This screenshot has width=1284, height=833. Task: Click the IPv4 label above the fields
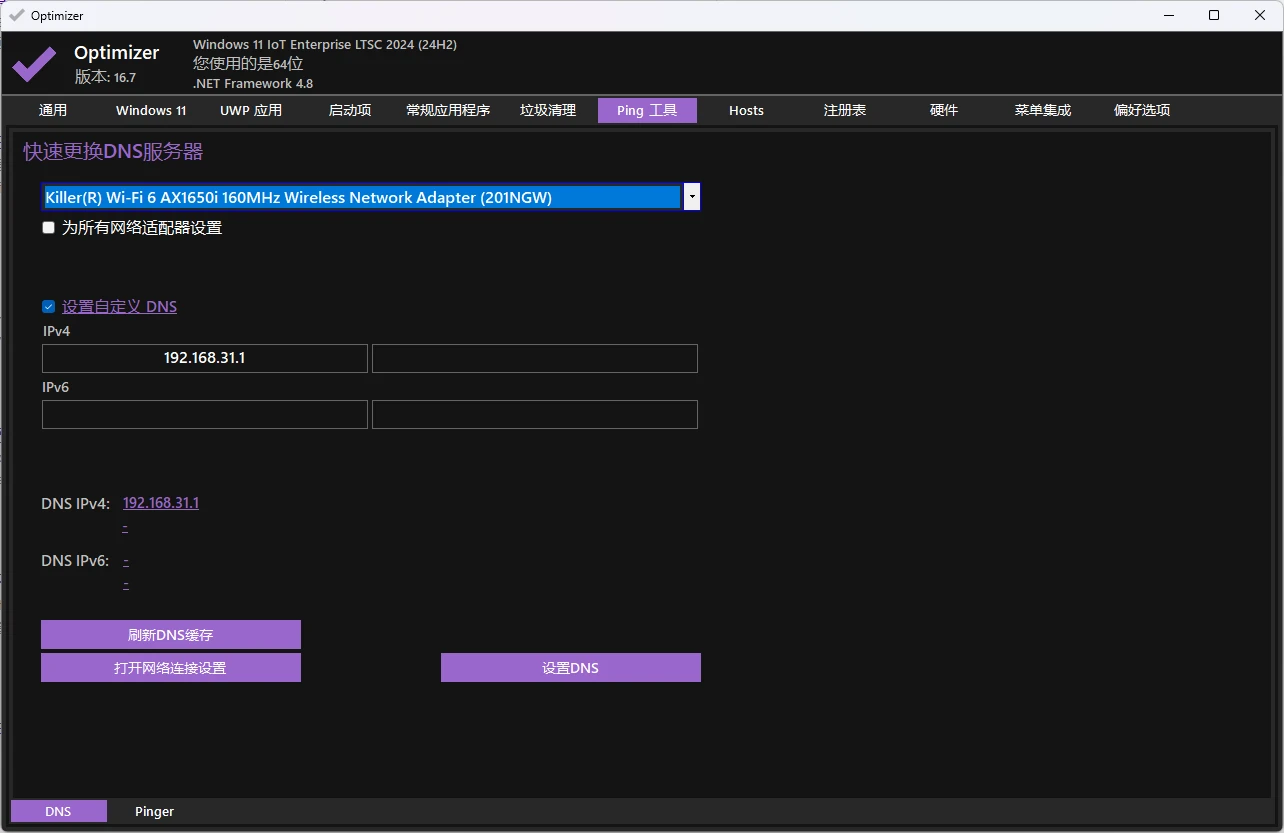(56, 331)
